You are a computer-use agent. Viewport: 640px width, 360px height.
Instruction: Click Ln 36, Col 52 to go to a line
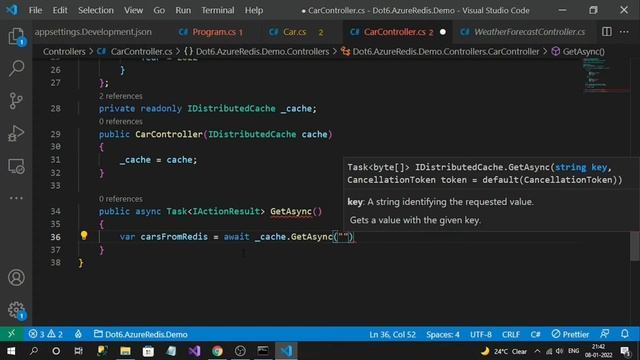(x=392, y=335)
